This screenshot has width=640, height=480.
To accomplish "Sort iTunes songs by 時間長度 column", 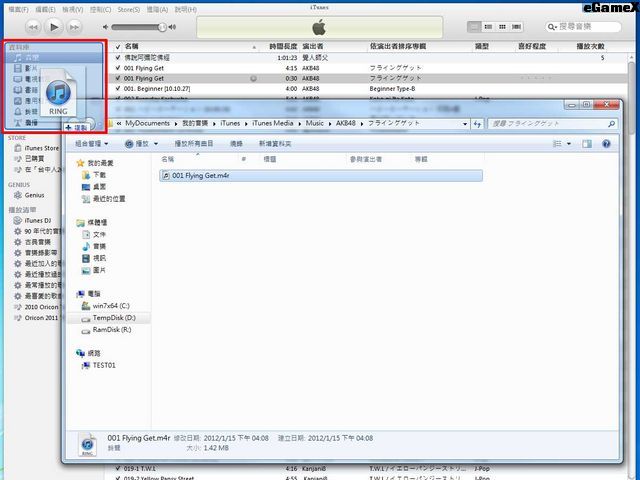I will 283,47.
